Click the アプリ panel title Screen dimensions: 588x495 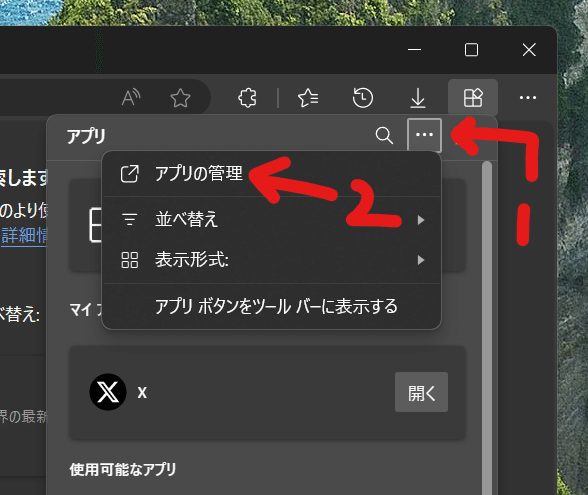86,136
